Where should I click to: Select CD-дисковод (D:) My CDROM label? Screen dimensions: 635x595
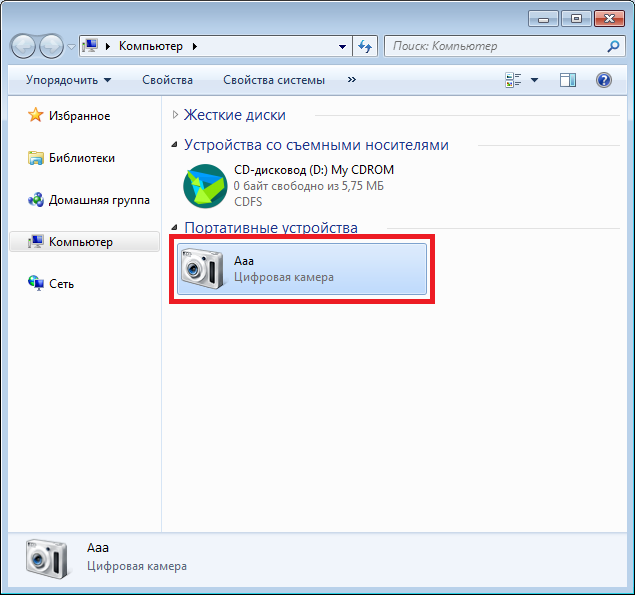point(314,170)
